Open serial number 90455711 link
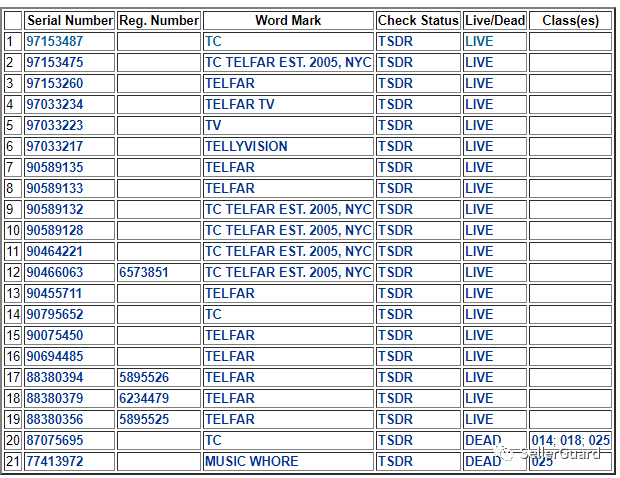 point(55,293)
